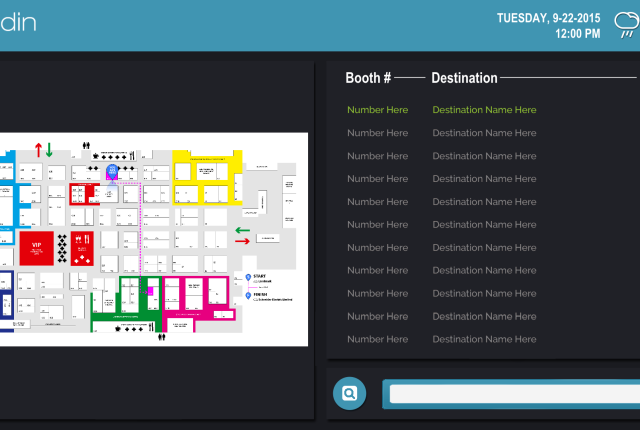Click the red up arrow on map
The width and height of the screenshot is (640, 430).
click(38, 150)
